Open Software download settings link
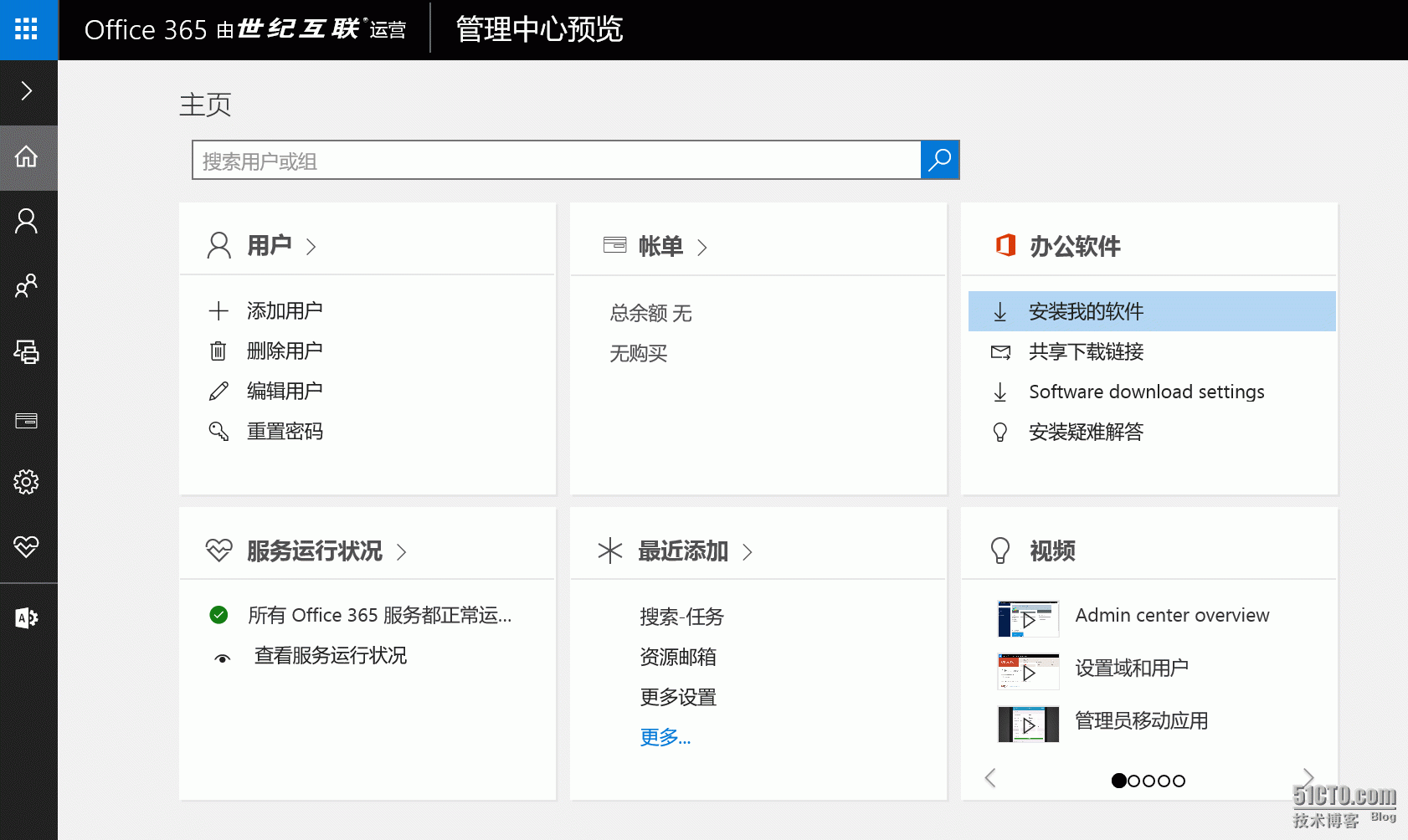Viewport: 1408px width, 840px height. point(1146,392)
